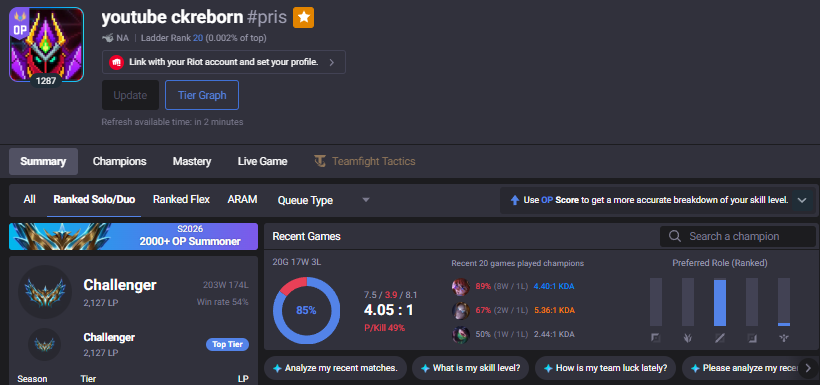Click the jungle role icon
This screenshot has height=385, width=820.
pos(688,338)
